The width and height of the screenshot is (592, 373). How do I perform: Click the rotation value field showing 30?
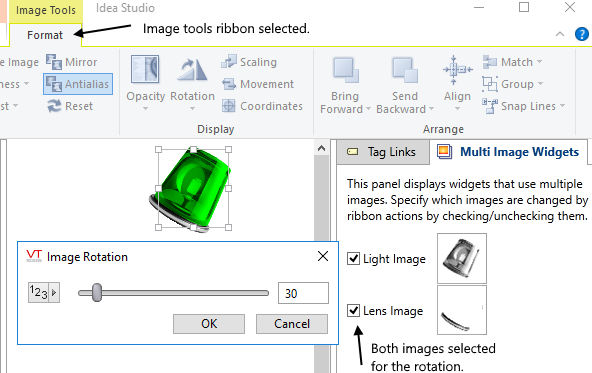click(x=303, y=293)
